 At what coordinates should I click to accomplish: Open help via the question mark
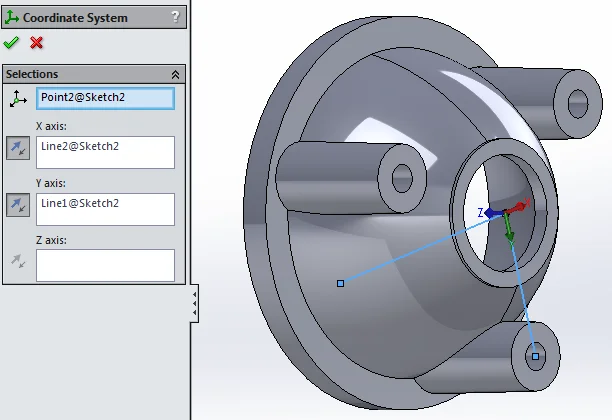tap(175, 16)
